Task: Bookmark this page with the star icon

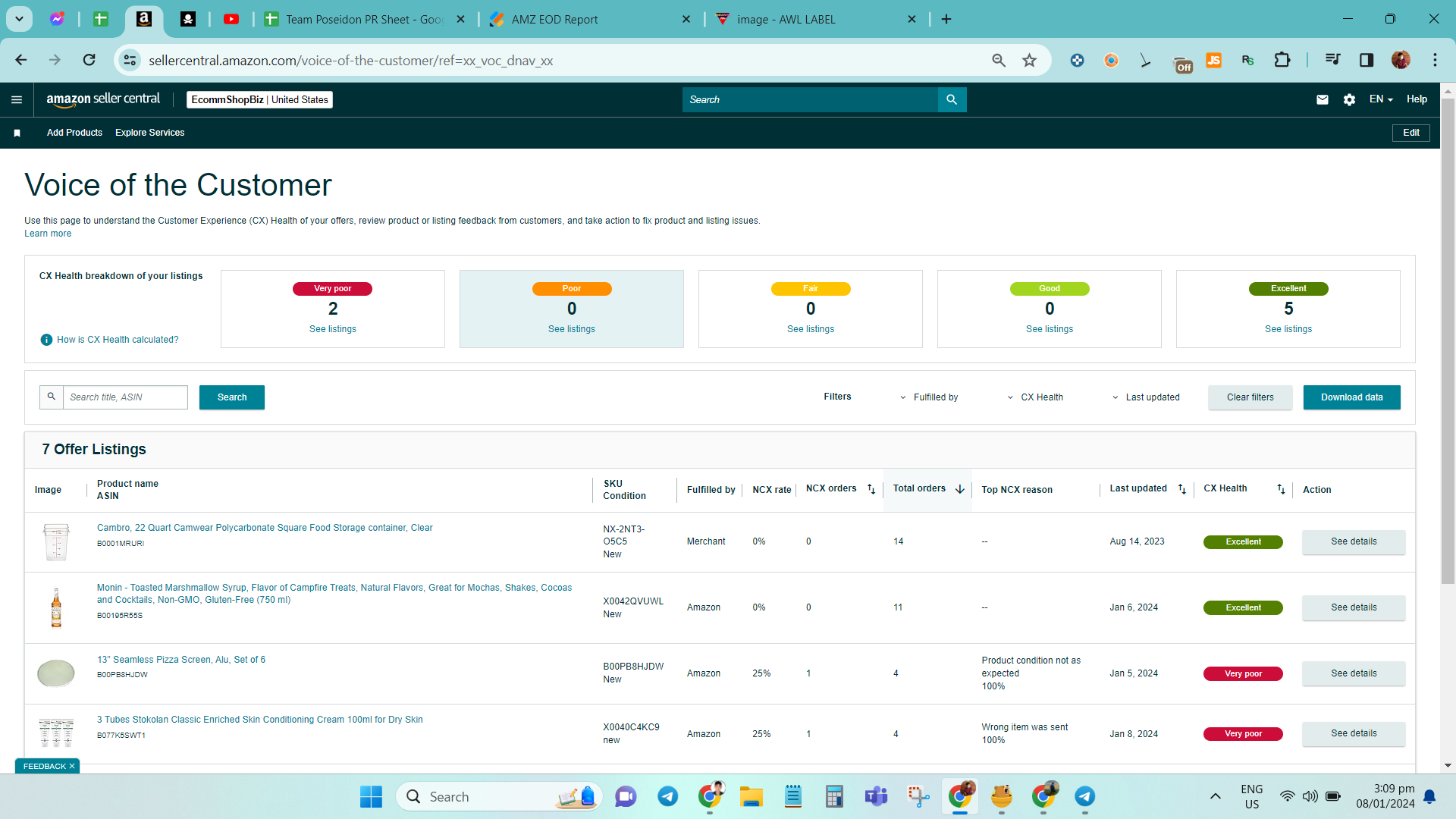Action: 1029,60
